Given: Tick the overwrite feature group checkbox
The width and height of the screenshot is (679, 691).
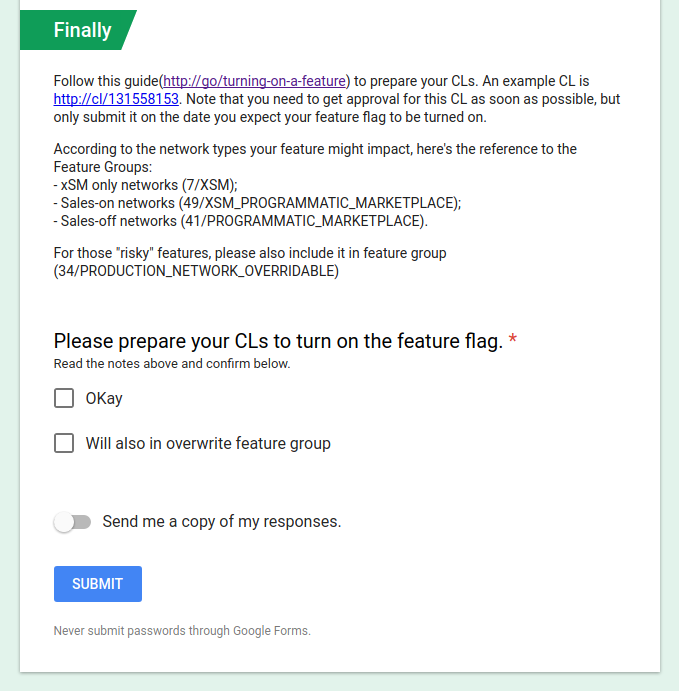Looking at the screenshot, I should click(x=64, y=443).
